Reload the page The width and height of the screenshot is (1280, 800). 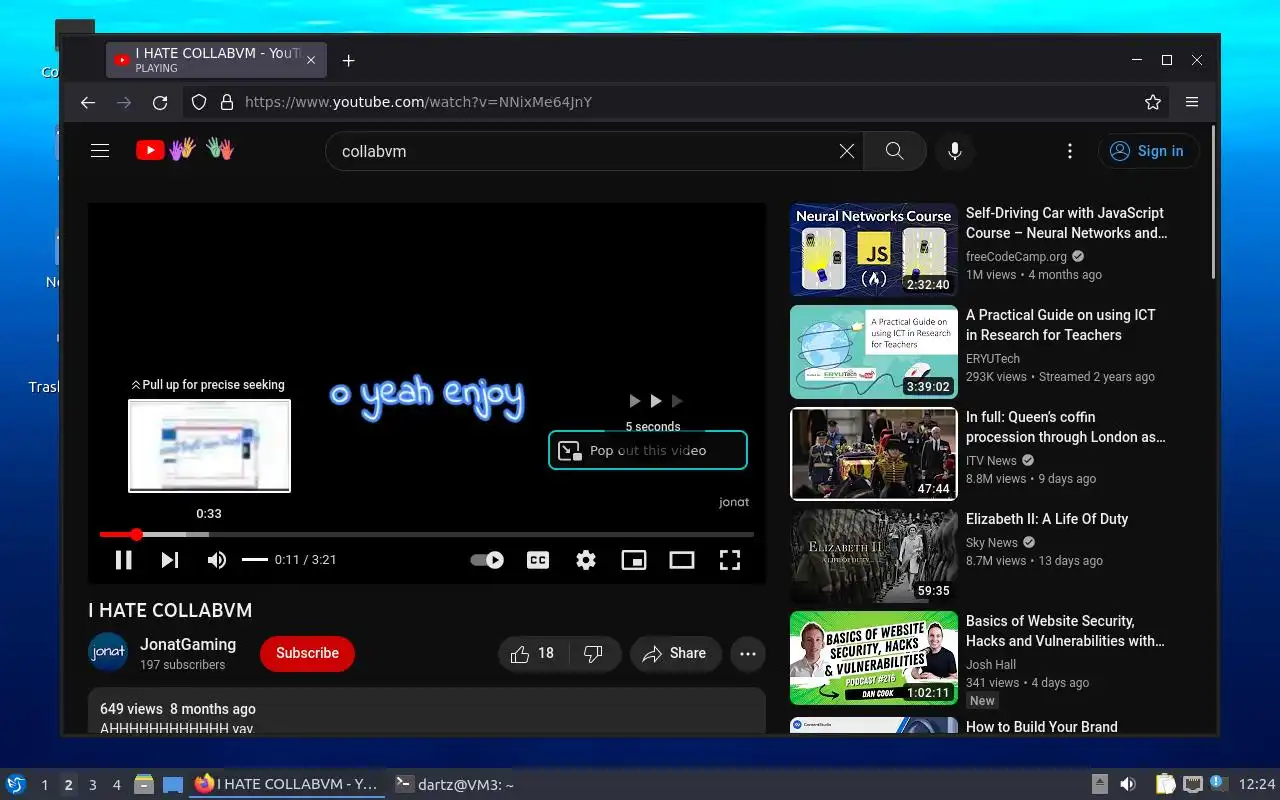[160, 102]
